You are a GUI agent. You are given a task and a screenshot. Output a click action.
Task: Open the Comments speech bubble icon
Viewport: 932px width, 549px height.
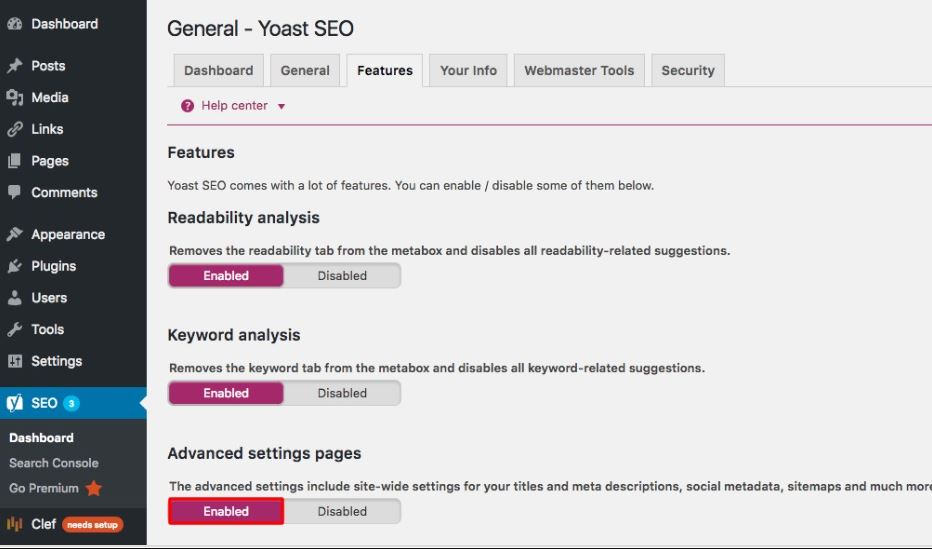pyautogui.click(x=14, y=192)
